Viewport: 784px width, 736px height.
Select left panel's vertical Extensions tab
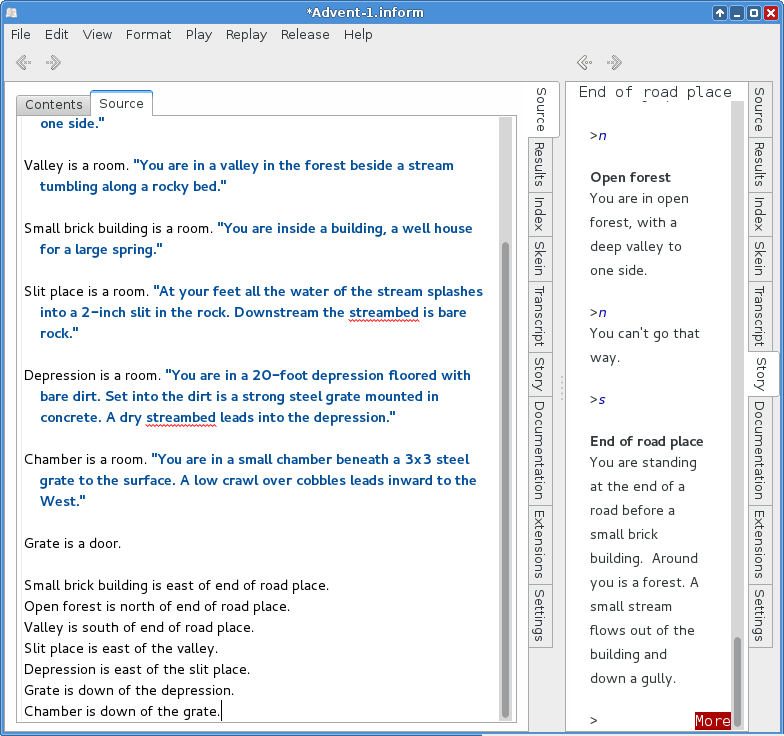point(540,544)
